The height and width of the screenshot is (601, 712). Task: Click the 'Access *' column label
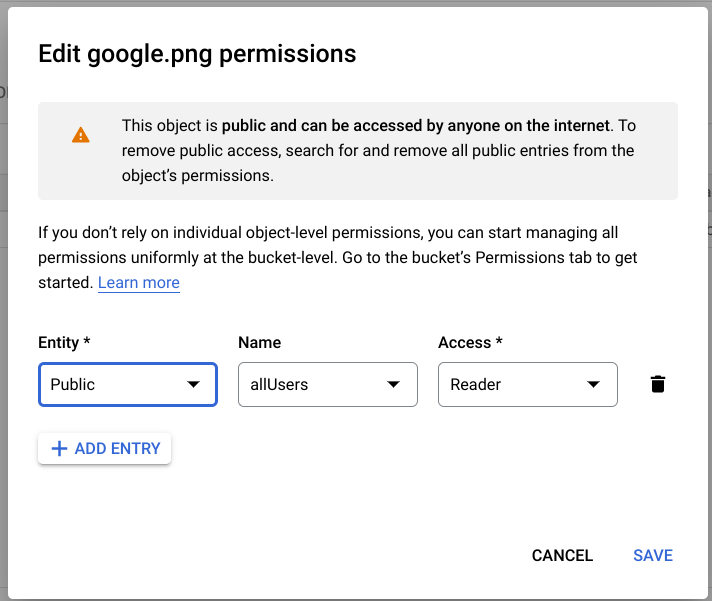(x=470, y=343)
